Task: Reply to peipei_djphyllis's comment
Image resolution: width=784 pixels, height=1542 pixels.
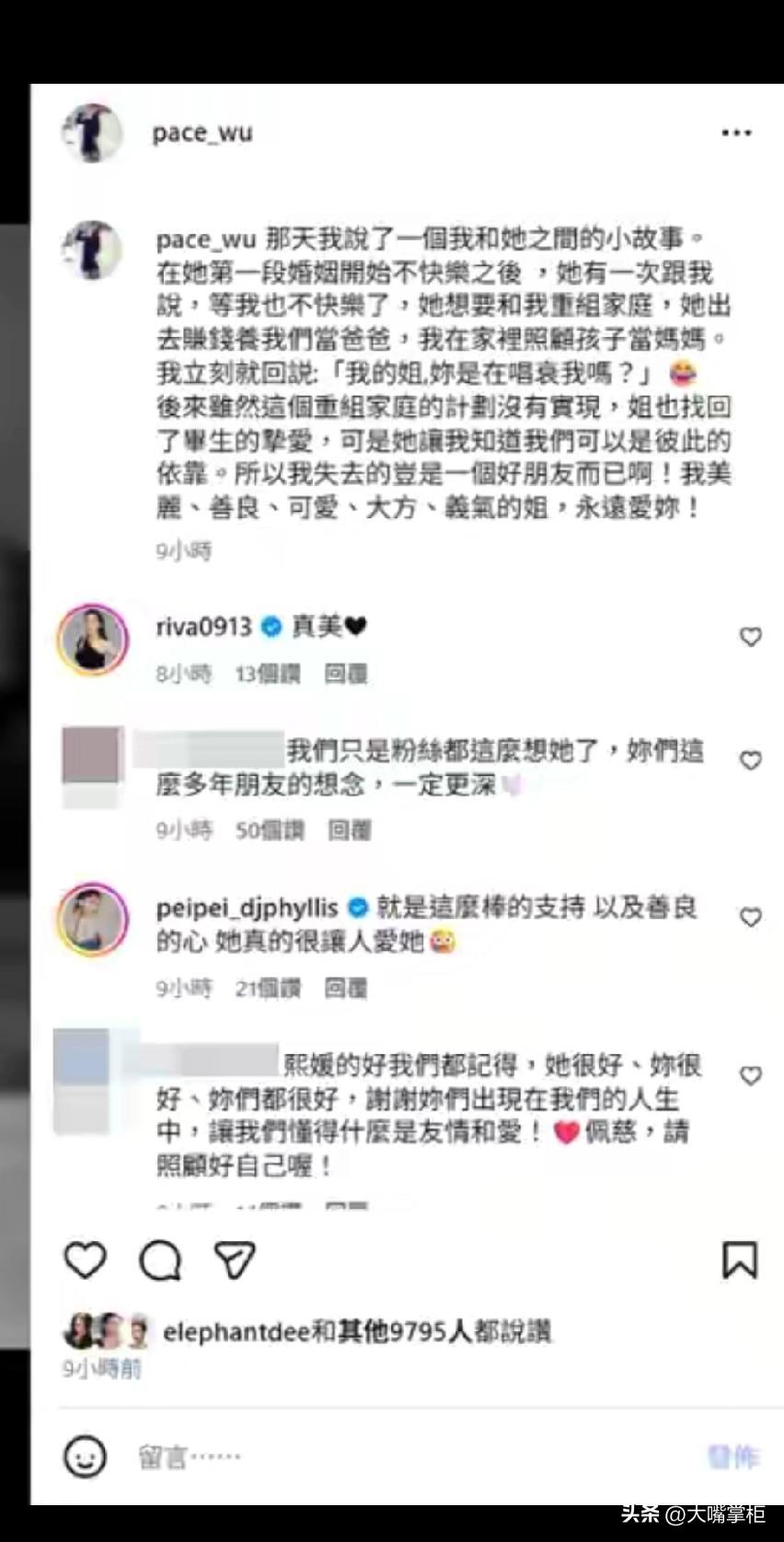Action: click(346, 989)
